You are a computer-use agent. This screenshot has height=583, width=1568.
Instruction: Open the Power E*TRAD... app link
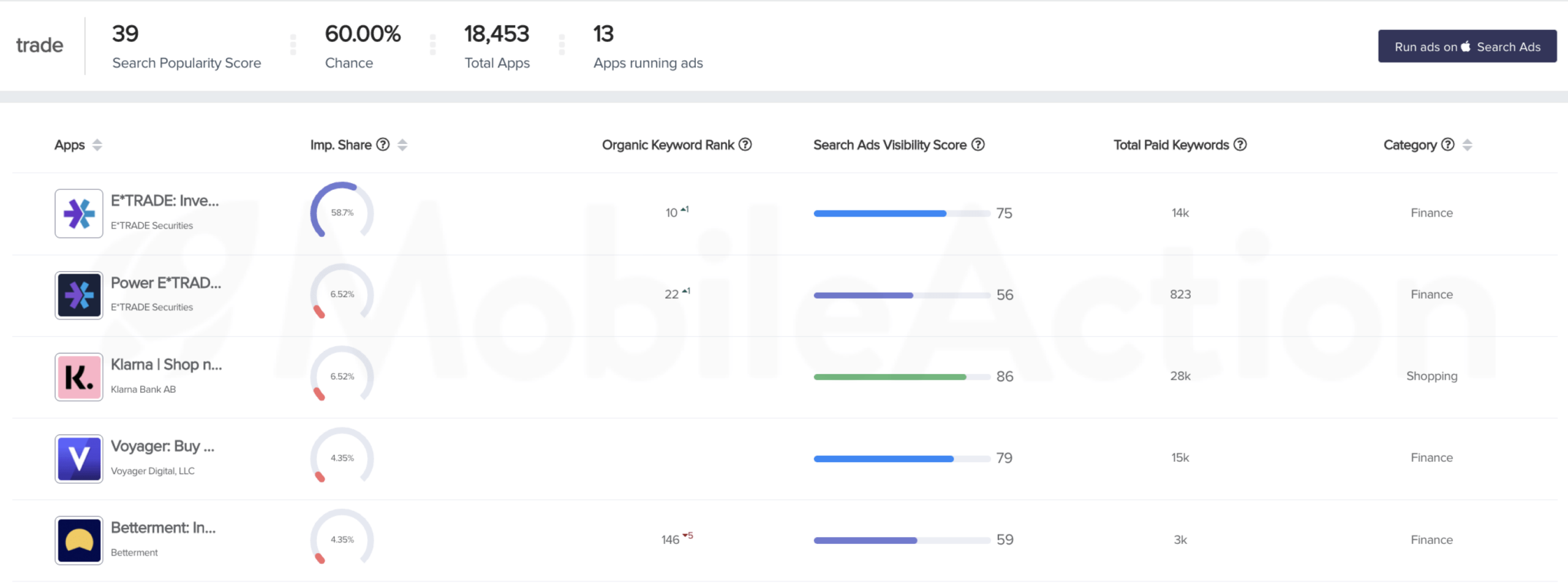[x=166, y=283]
